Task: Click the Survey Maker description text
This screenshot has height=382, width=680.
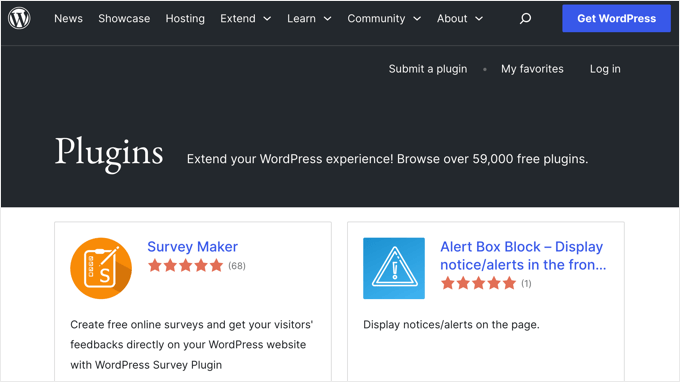Action: pyautogui.click(x=192, y=345)
